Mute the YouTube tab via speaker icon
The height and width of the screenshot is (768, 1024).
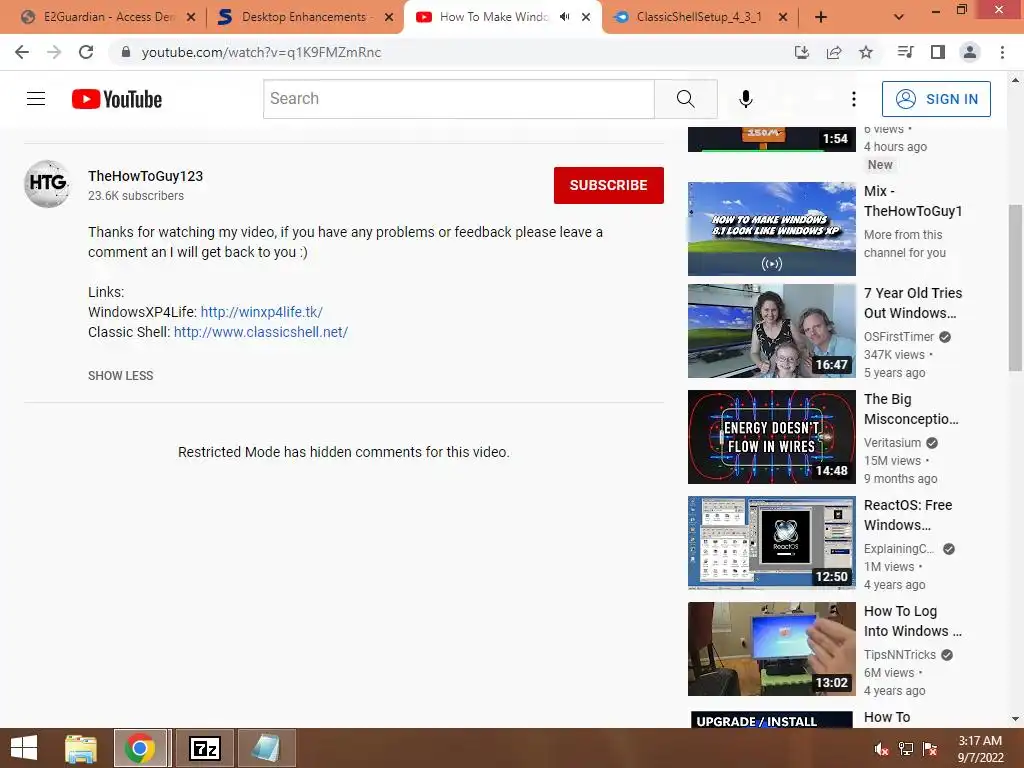(x=565, y=17)
